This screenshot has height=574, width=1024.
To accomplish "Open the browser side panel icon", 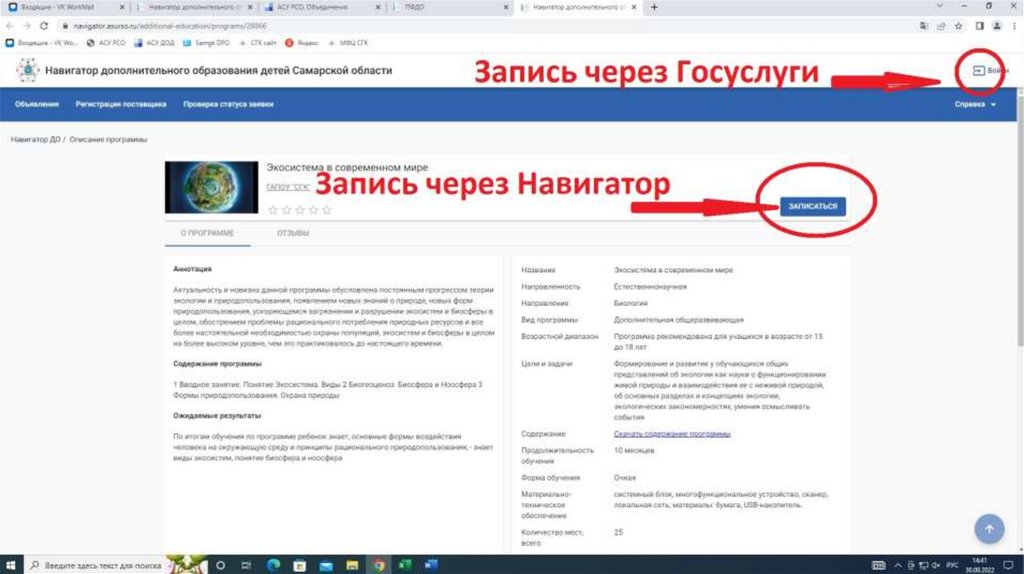I will (x=980, y=26).
